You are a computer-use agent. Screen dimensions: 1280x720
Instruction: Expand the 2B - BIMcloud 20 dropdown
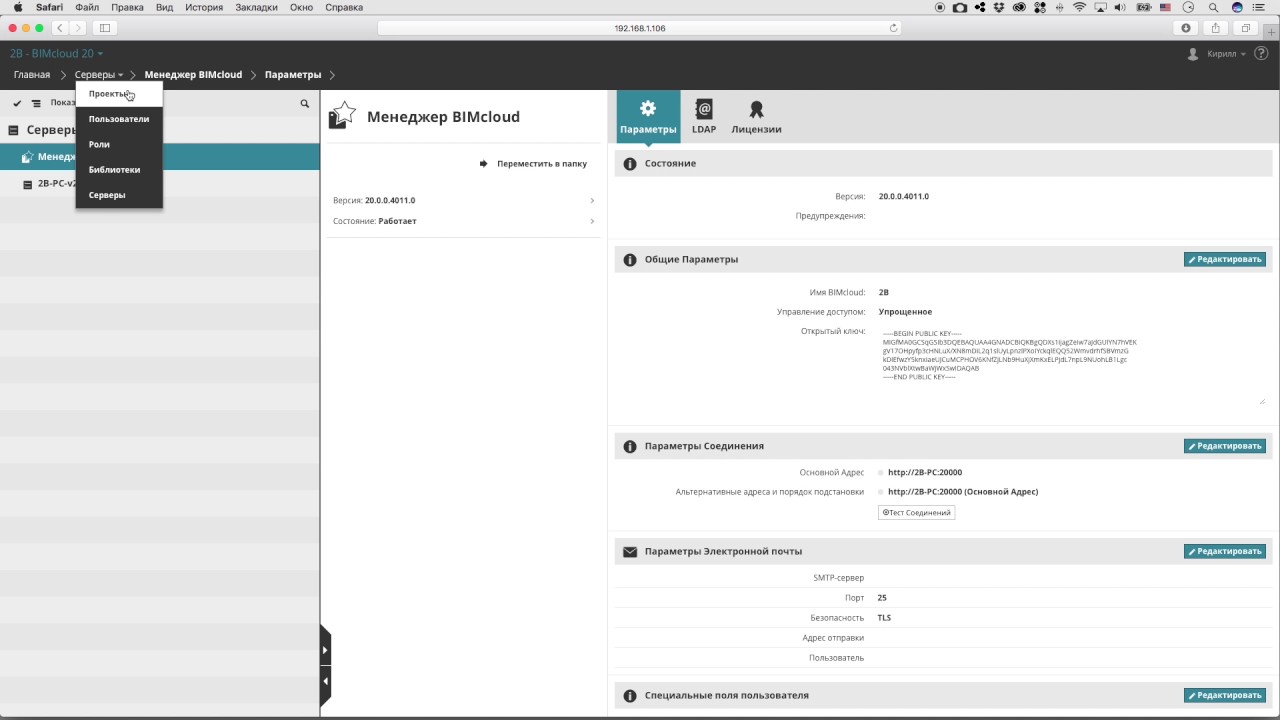point(56,54)
